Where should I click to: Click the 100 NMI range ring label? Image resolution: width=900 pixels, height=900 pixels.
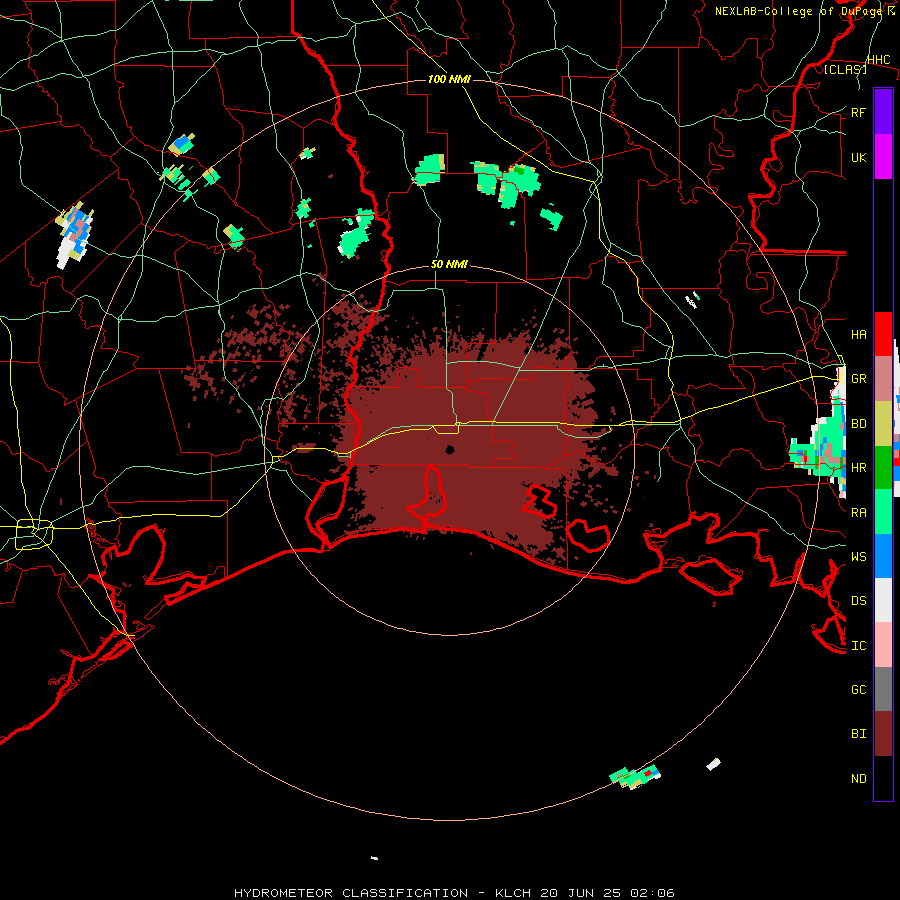(x=449, y=79)
